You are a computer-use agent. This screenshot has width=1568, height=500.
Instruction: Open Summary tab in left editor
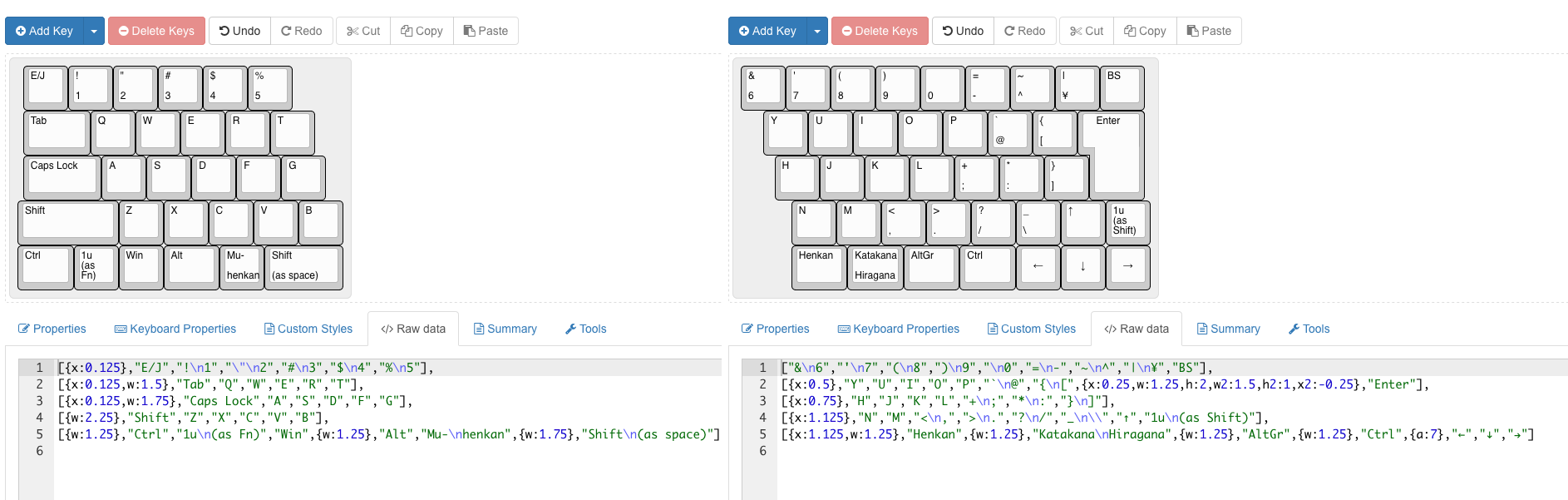(505, 329)
